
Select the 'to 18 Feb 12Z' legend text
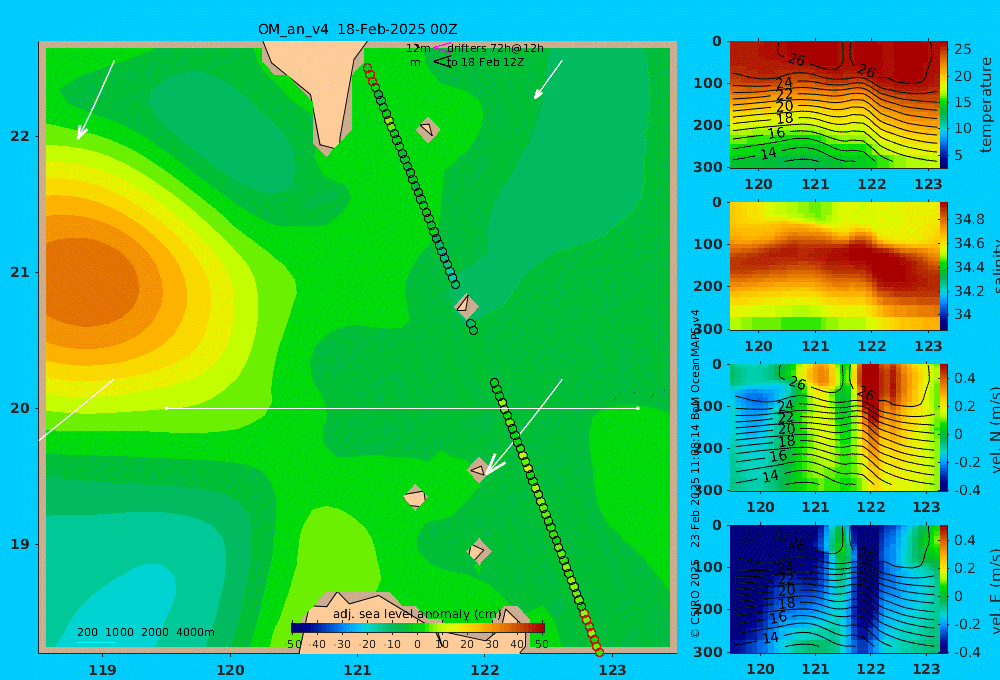[485, 63]
